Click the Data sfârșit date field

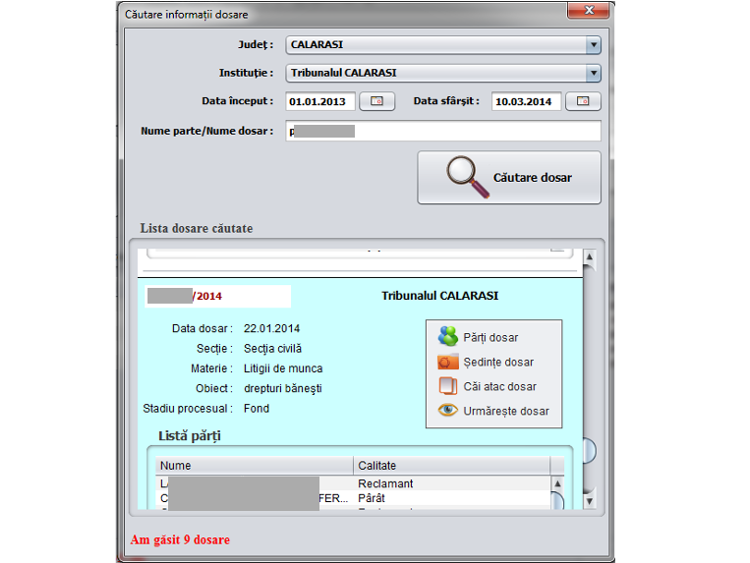click(525, 101)
